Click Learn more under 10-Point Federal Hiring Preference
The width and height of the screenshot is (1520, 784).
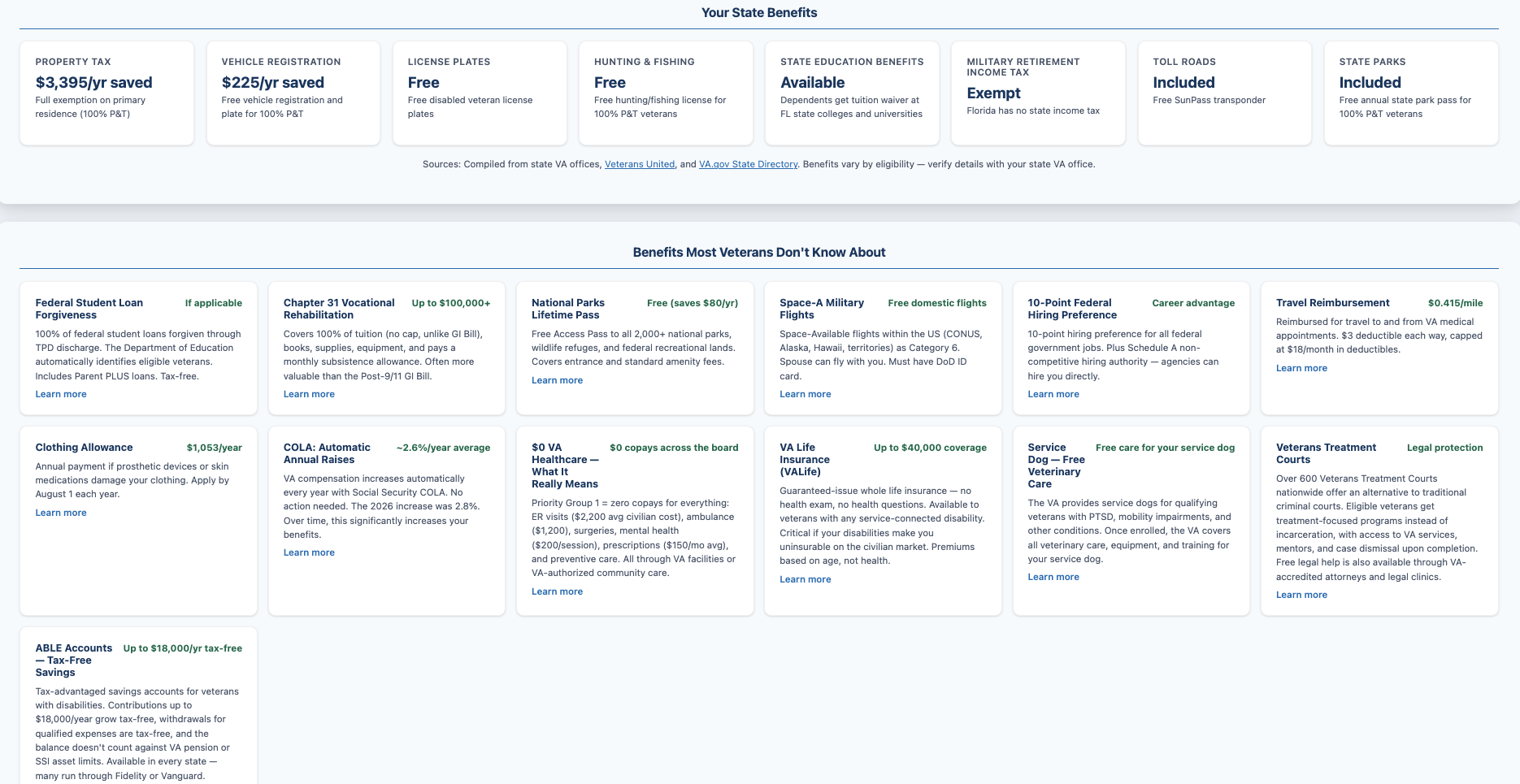tap(1053, 394)
